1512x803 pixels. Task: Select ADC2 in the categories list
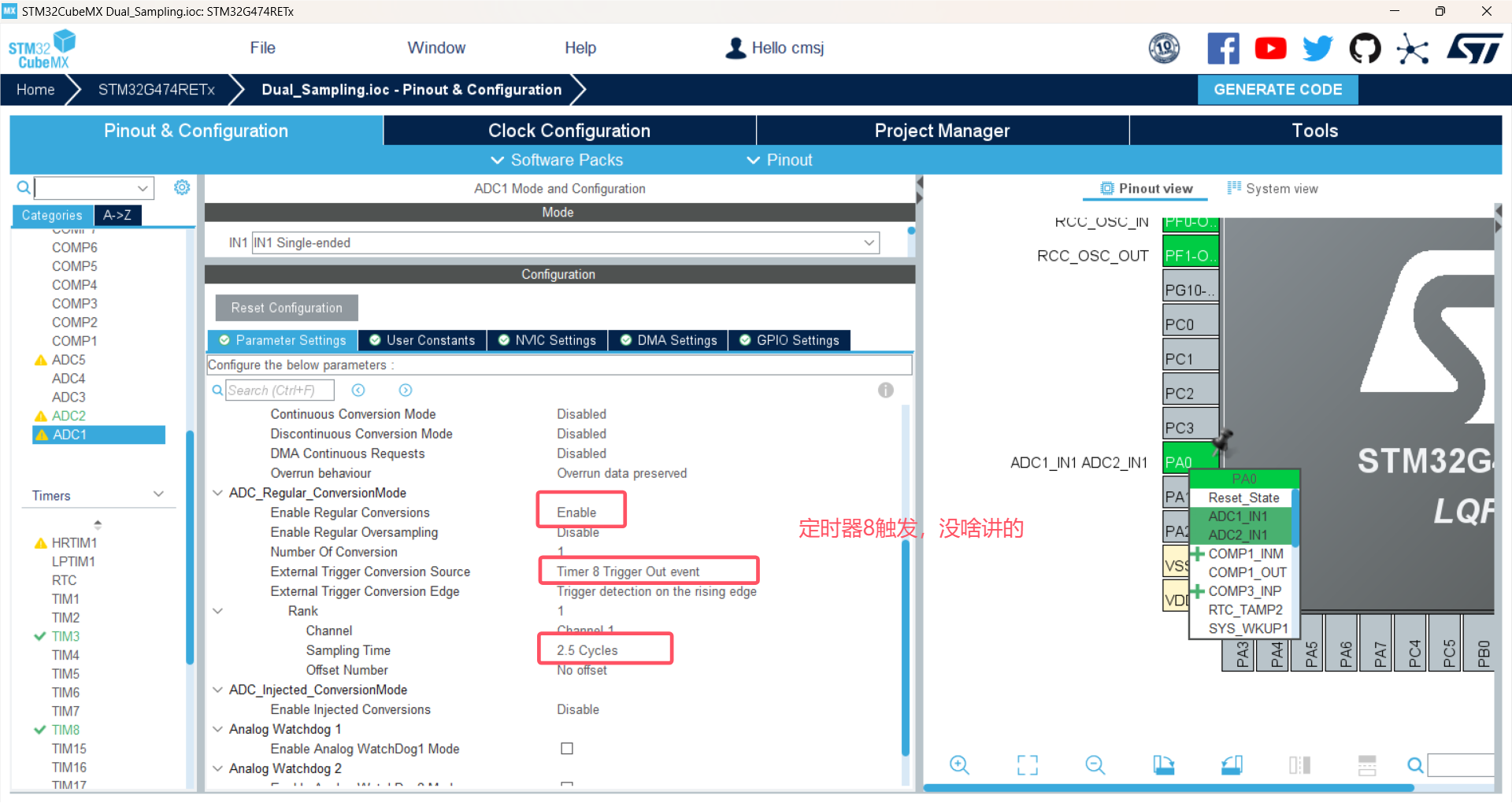69,416
